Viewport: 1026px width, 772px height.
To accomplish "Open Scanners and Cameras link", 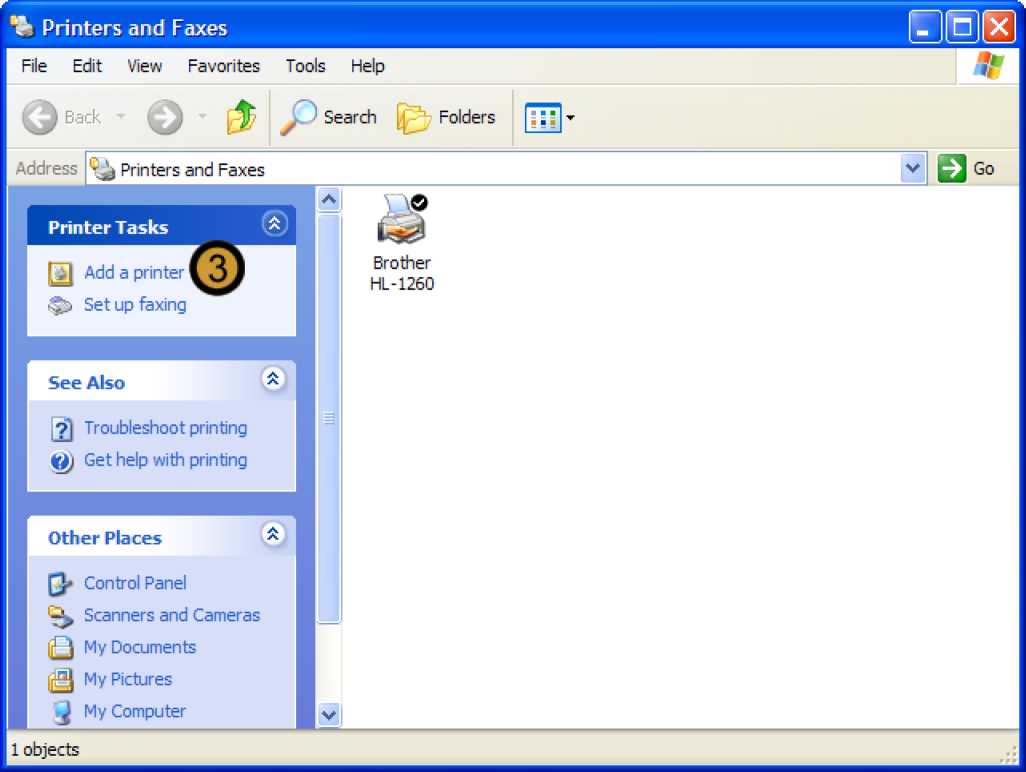I will (171, 615).
